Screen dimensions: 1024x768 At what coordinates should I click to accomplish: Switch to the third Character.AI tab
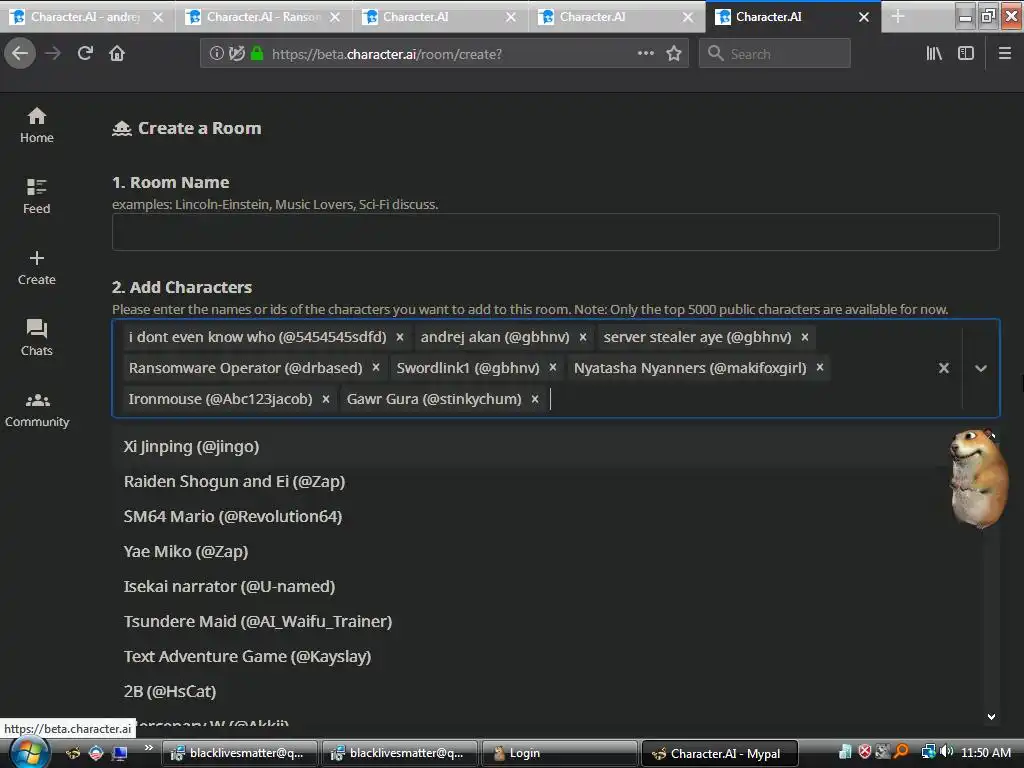pyautogui.click(x=440, y=16)
